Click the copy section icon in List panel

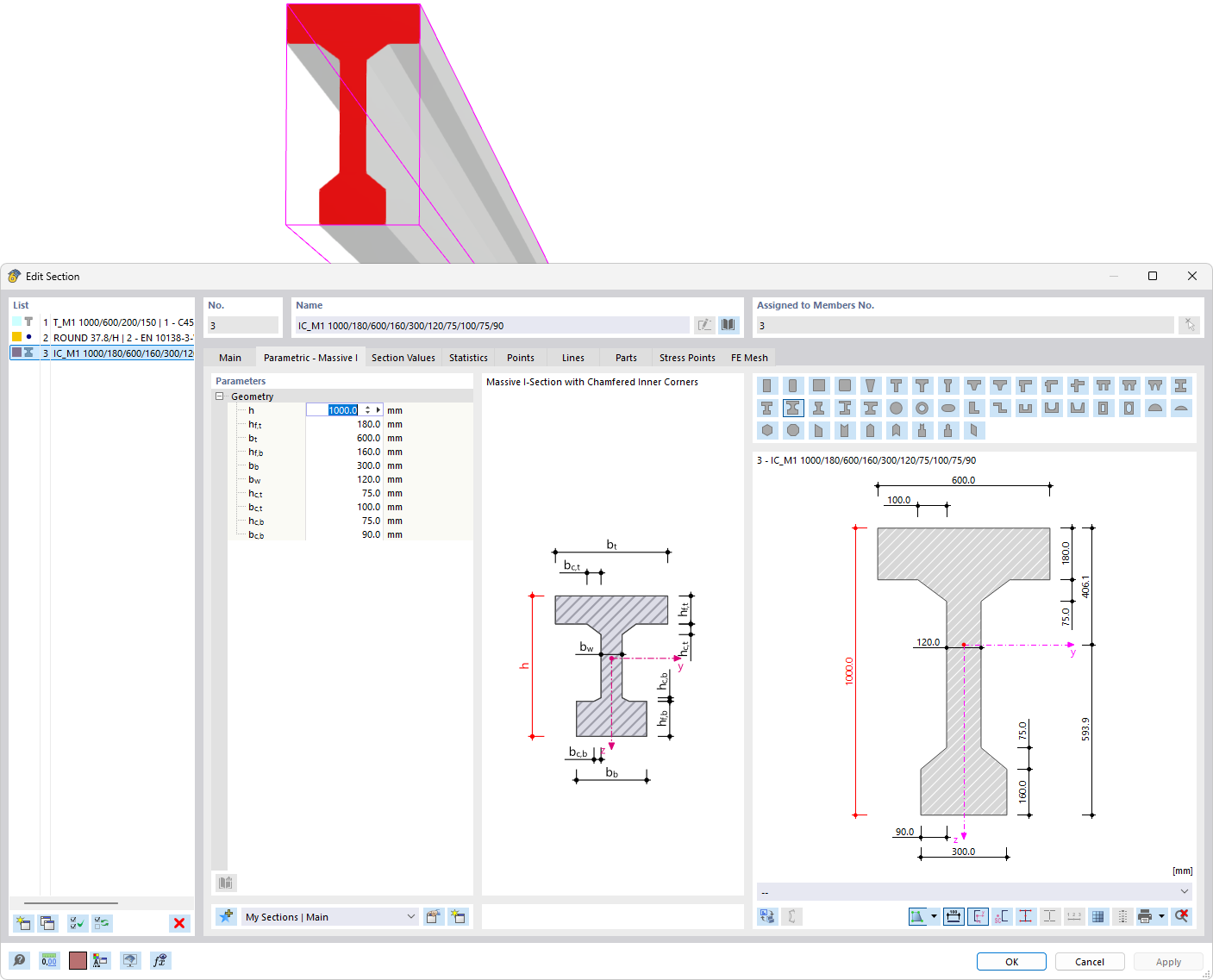pos(49,922)
